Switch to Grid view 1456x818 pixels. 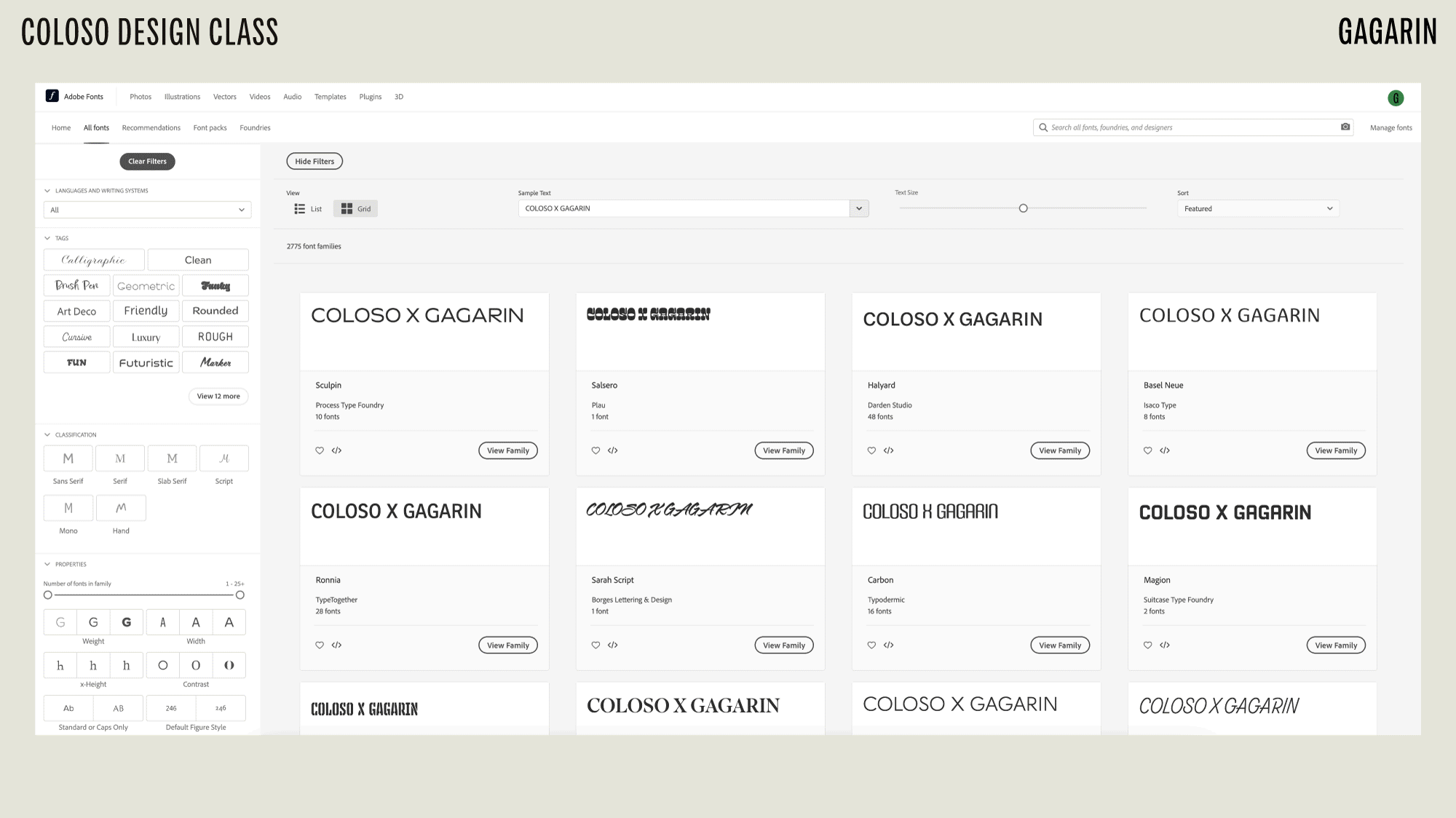coord(356,209)
